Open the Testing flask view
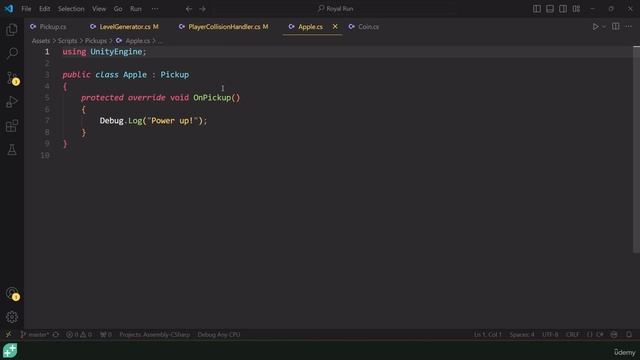 [x=12, y=149]
